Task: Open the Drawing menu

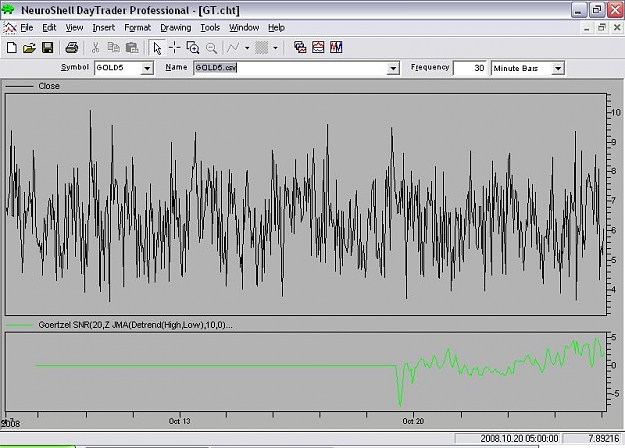Action: (x=176, y=28)
